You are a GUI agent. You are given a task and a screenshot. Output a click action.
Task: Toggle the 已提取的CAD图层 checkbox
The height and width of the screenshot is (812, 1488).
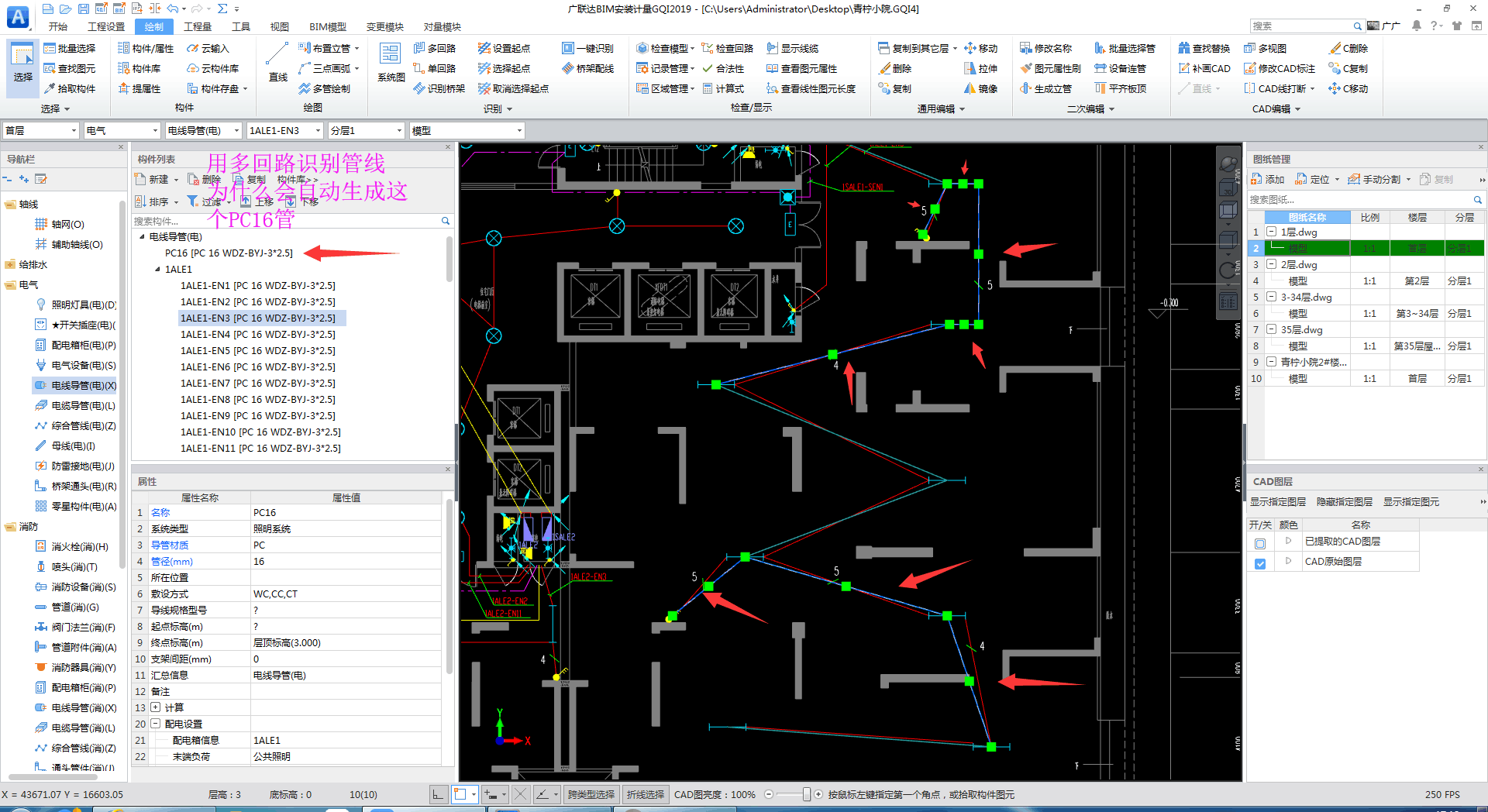[x=1260, y=543]
